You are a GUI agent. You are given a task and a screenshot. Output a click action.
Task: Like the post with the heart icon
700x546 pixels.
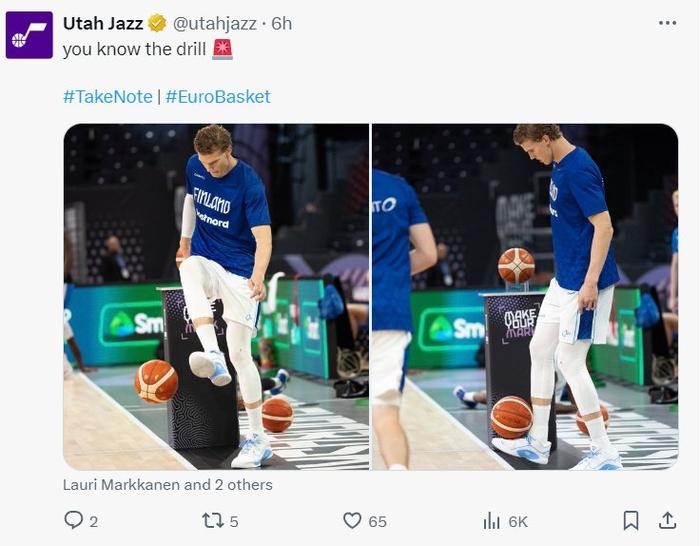coord(352,520)
